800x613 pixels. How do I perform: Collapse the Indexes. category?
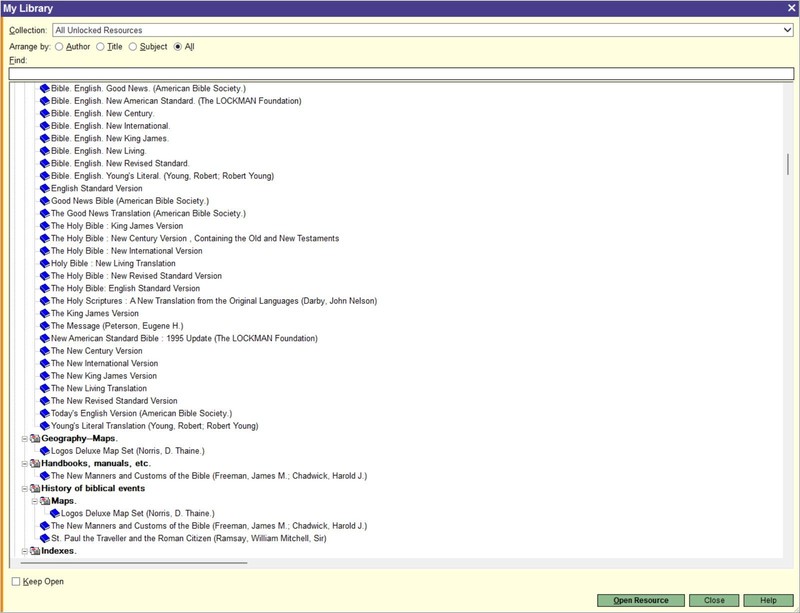point(24,551)
